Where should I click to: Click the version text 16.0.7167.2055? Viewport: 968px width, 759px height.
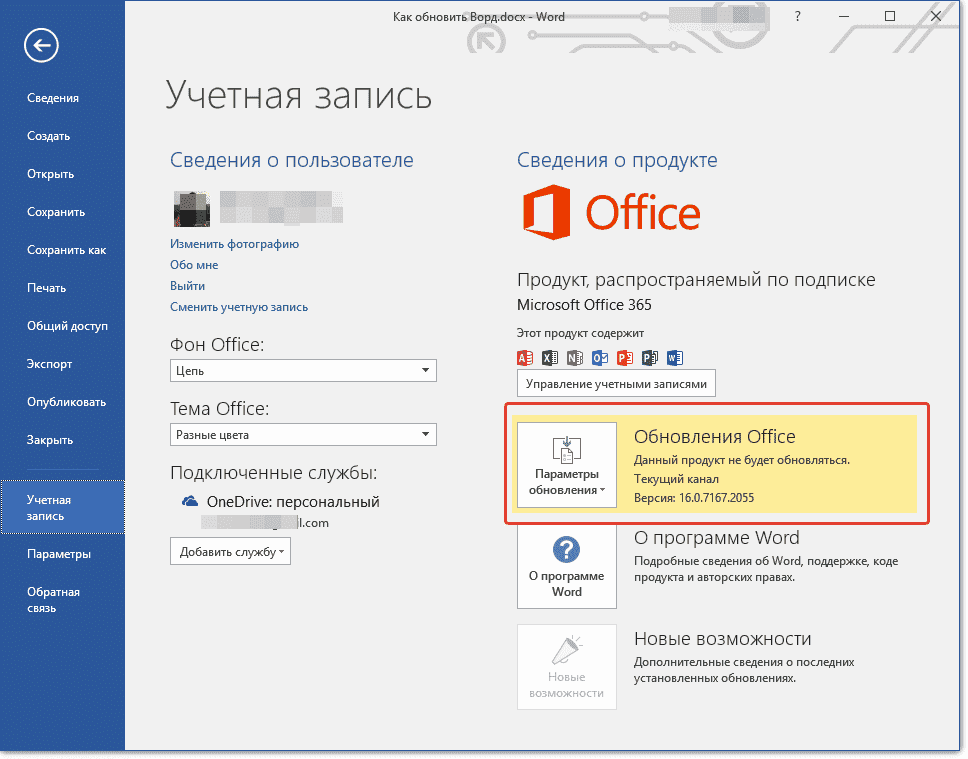[717, 498]
